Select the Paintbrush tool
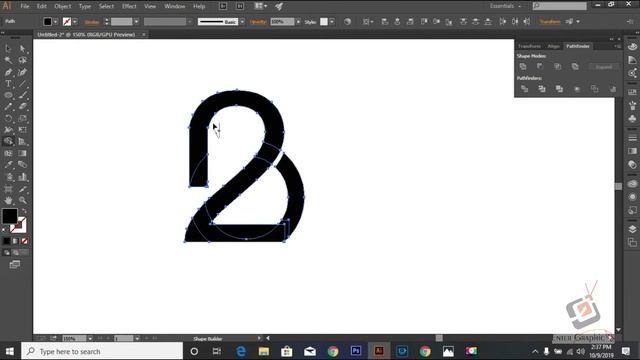The height and width of the screenshot is (360, 640). pos(22,95)
